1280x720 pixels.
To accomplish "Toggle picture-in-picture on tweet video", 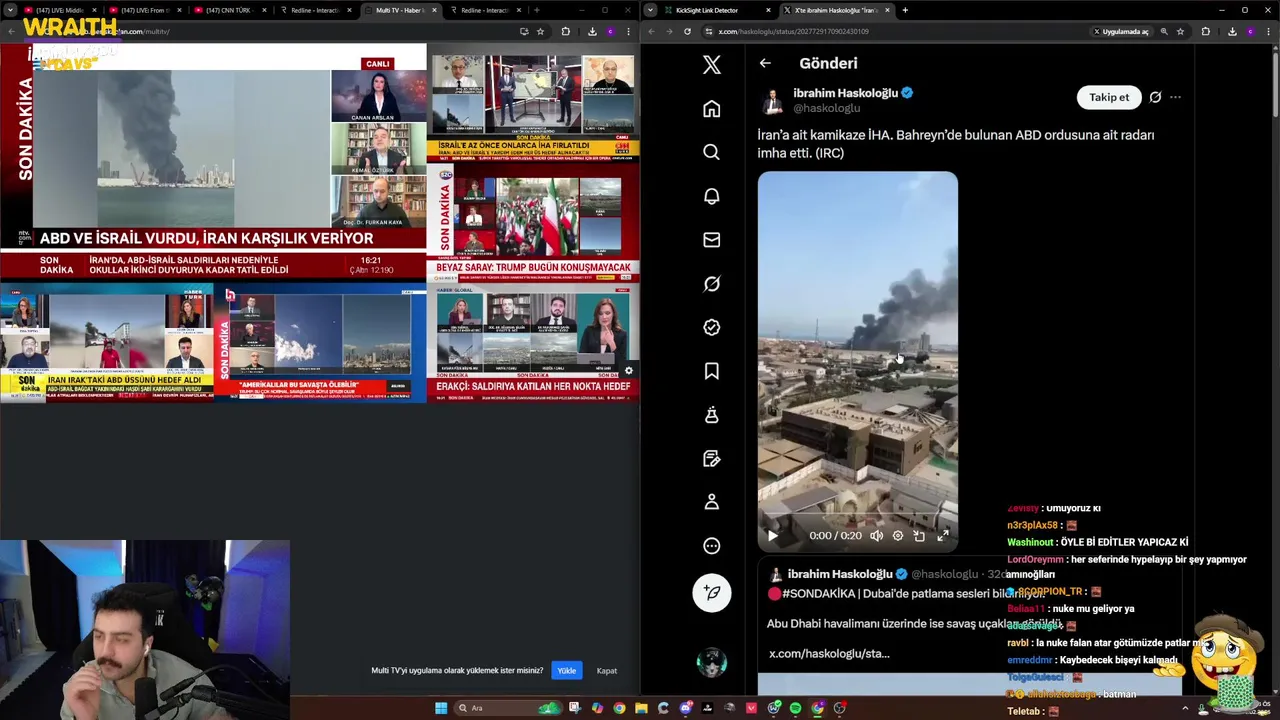I will 919,536.
